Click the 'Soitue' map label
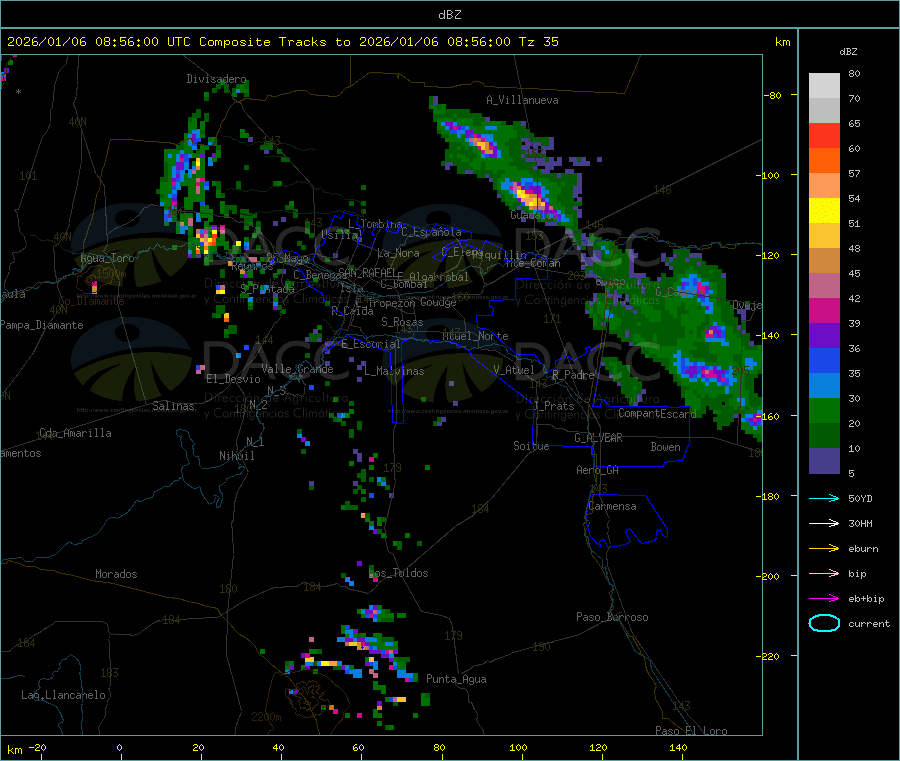 click(531, 446)
